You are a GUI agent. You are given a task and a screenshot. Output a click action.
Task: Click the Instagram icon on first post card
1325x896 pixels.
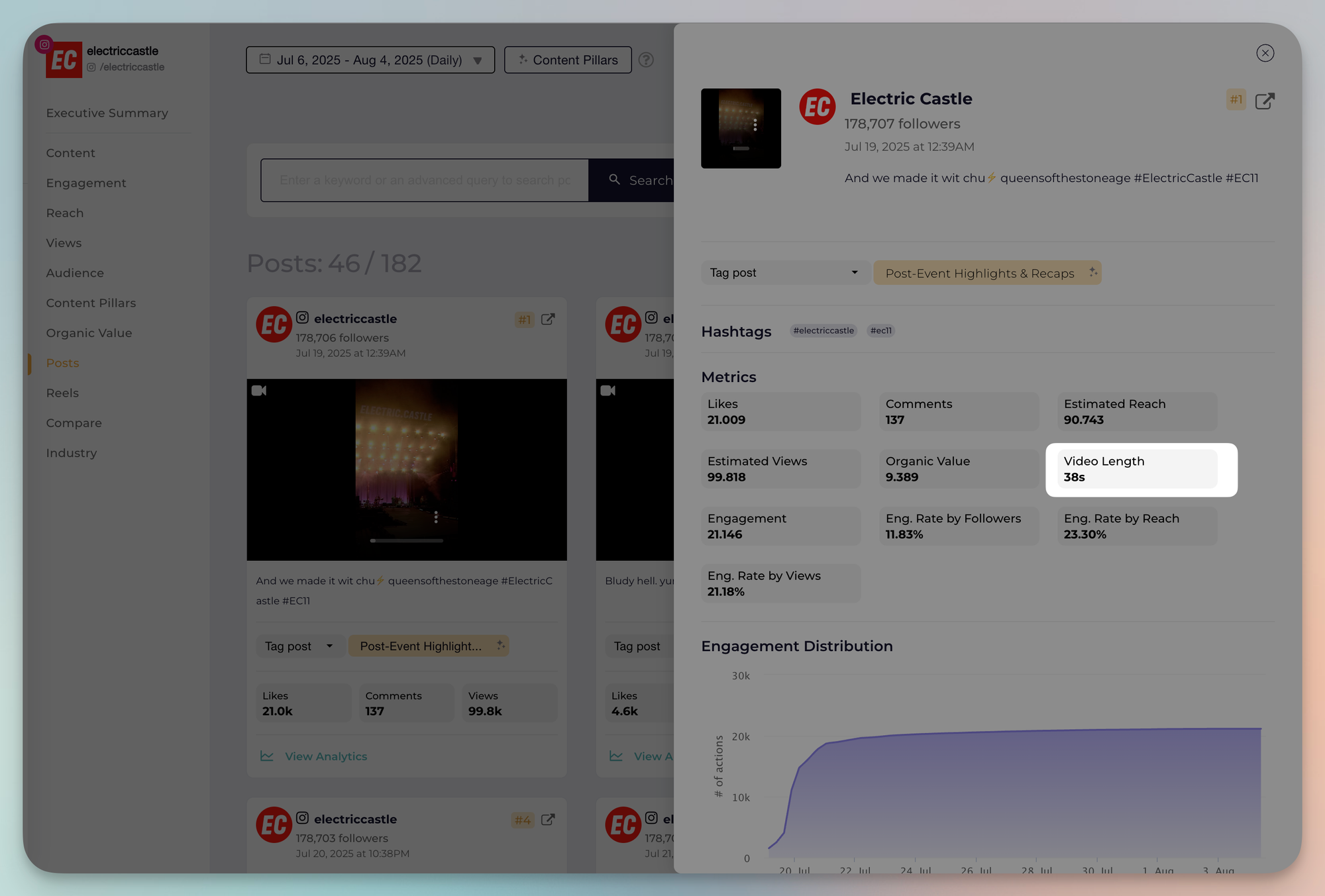coord(302,318)
